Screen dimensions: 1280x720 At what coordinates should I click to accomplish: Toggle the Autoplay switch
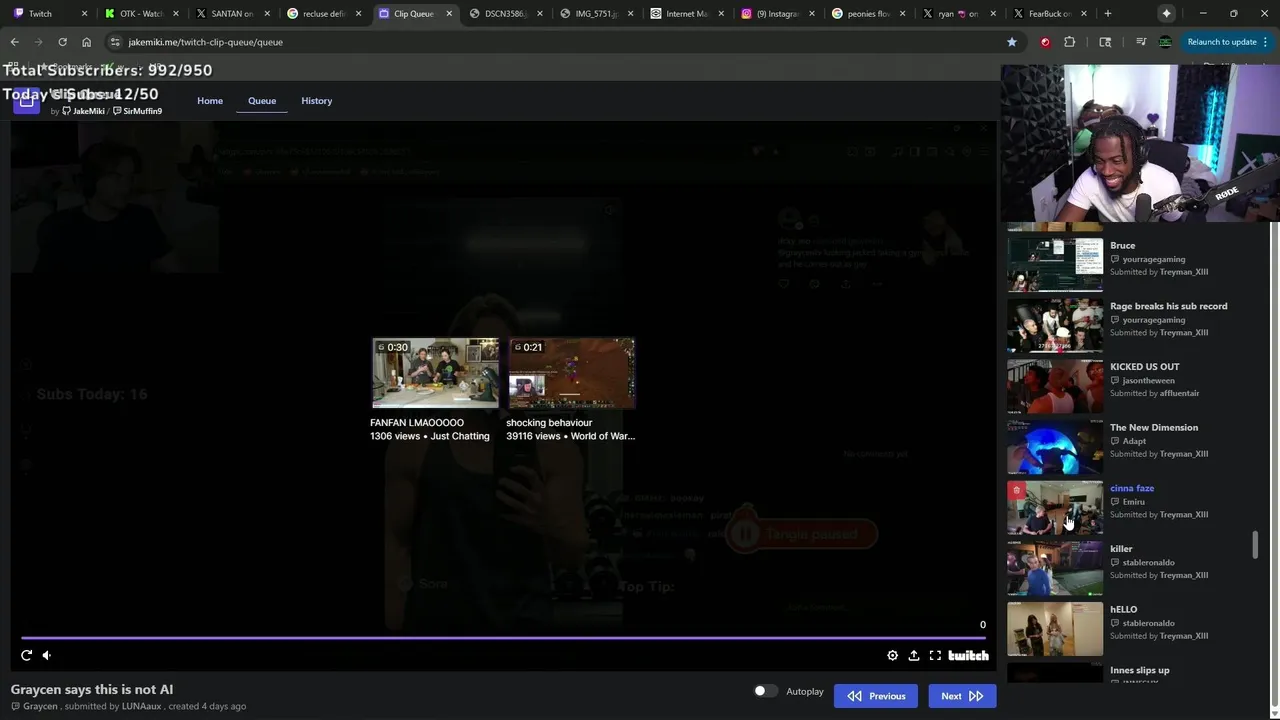(x=765, y=691)
